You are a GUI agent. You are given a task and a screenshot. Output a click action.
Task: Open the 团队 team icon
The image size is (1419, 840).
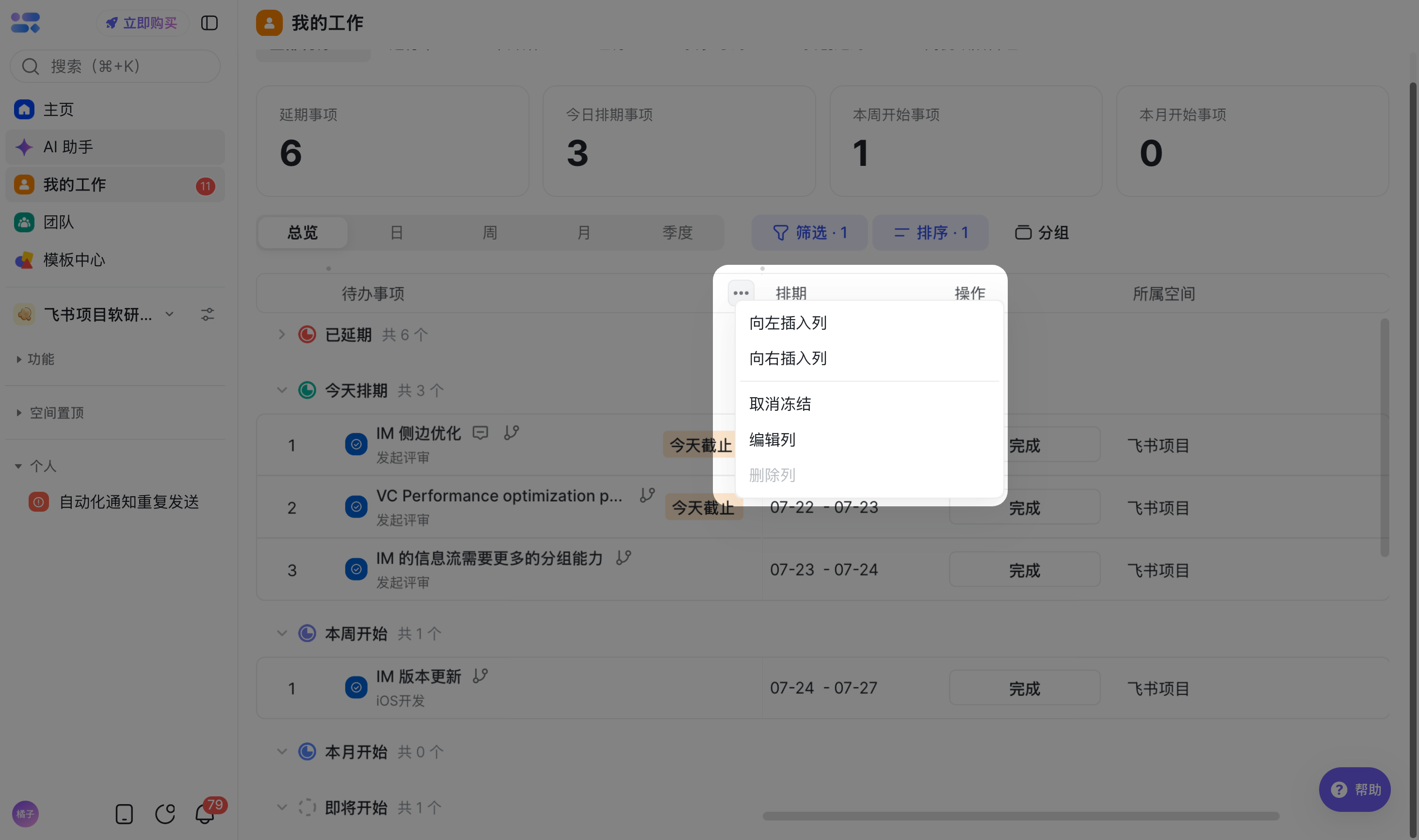(24, 222)
